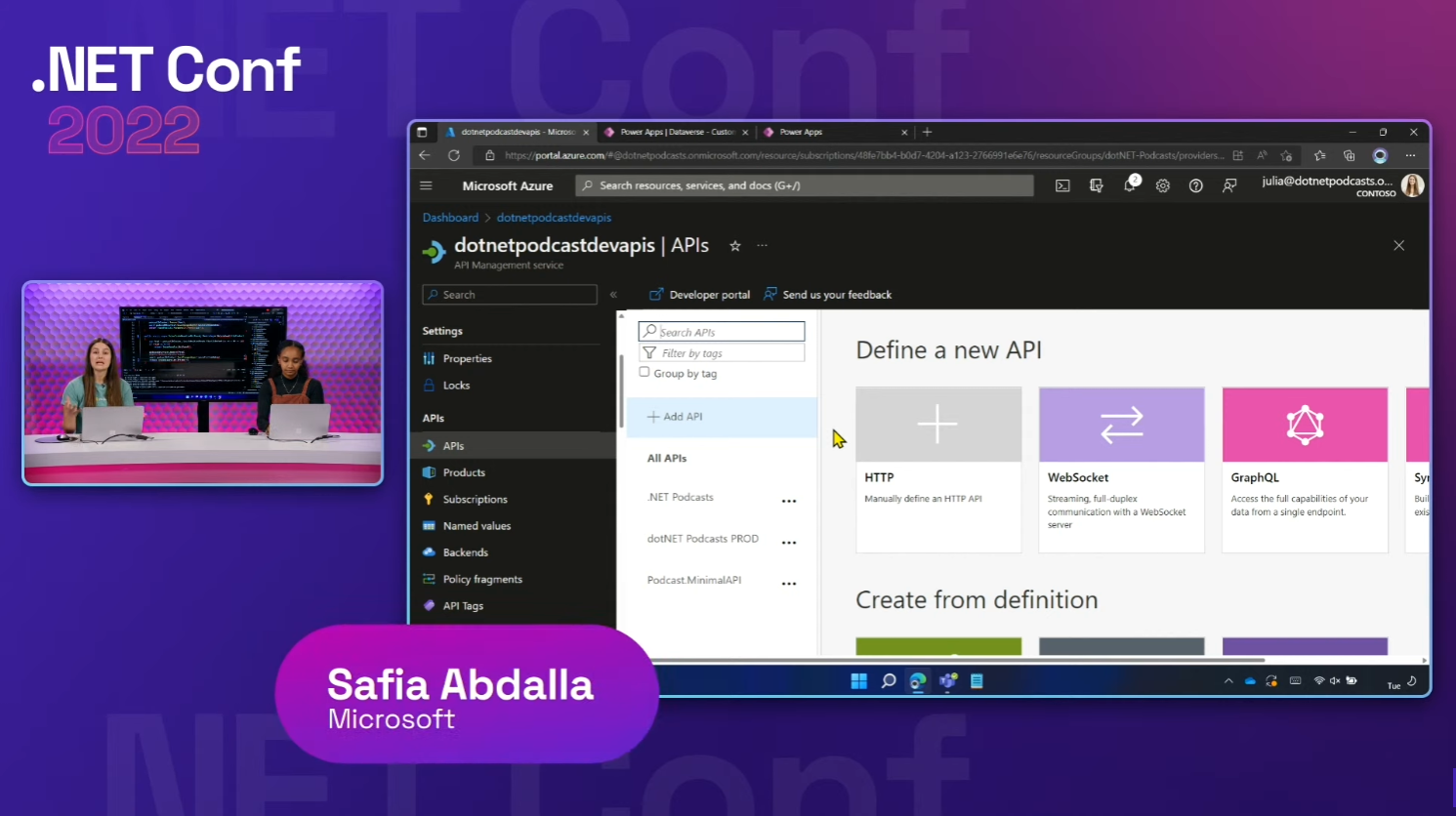The width and height of the screenshot is (1456, 816).
Task: Open Cloud Shell from the Azure header
Action: tap(1062, 185)
